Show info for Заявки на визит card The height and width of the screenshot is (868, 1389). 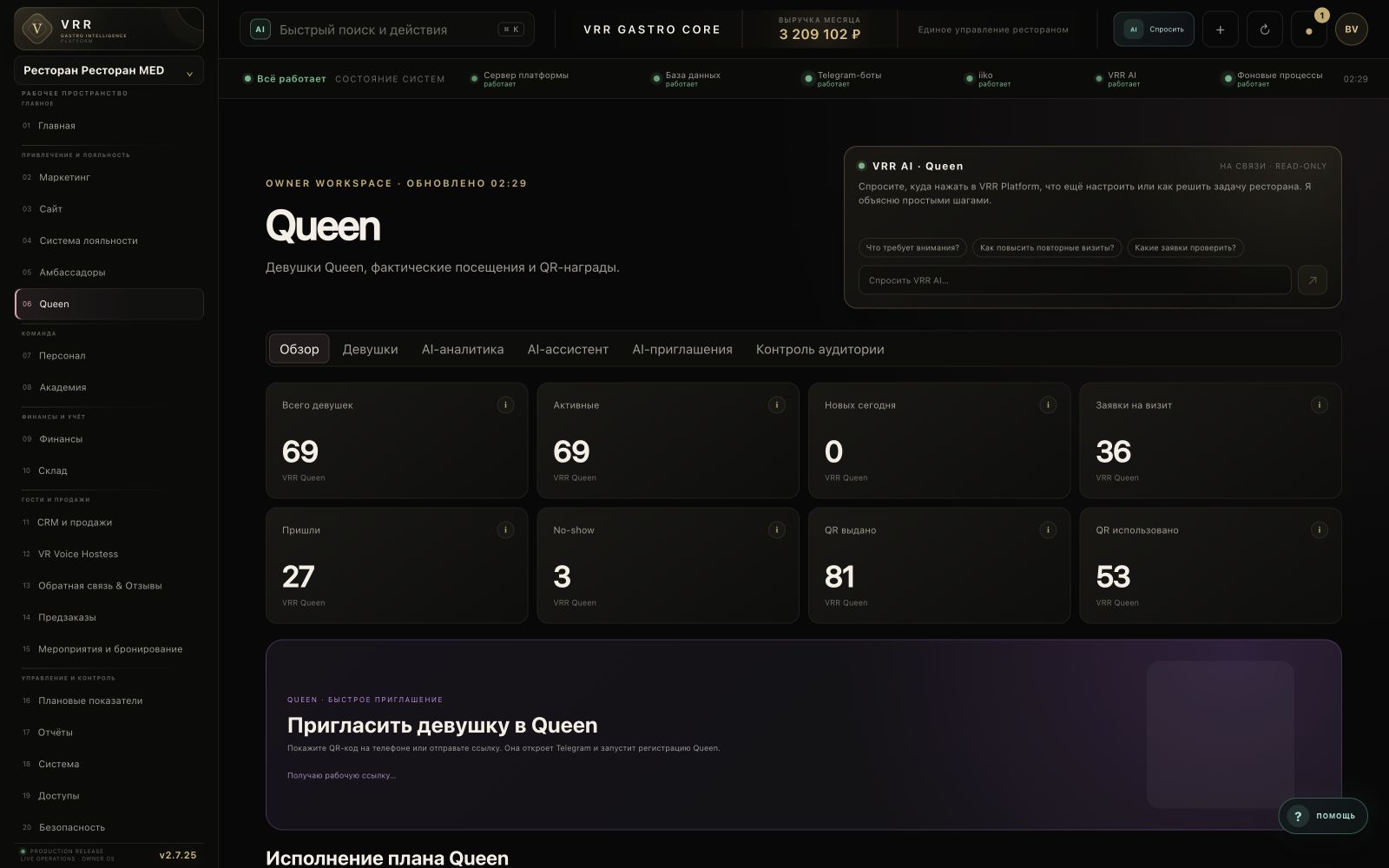(x=1319, y=404)
